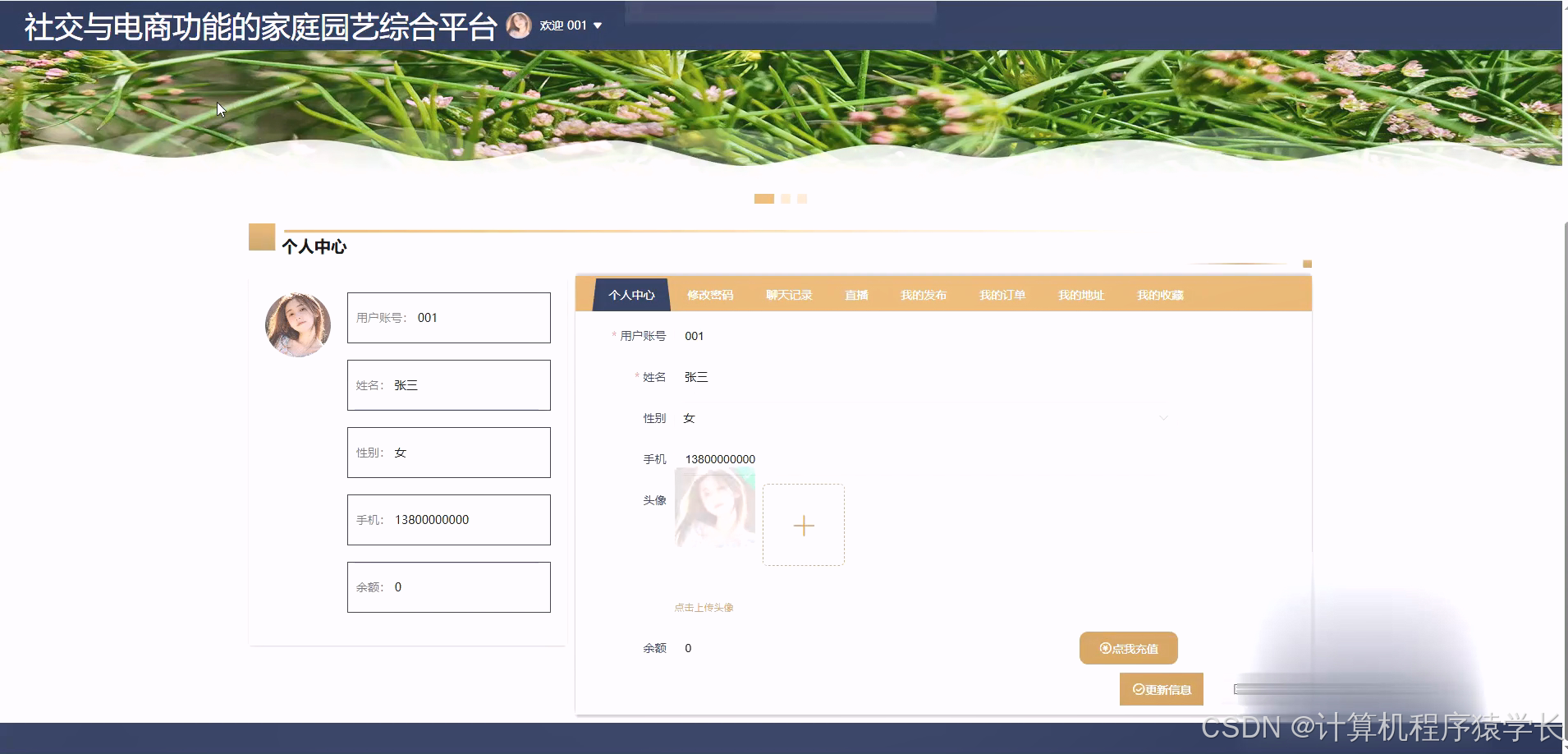Image resolution: width=1568 pixels, height=754 pixels.
Task: Switch to the 修改密码 tab
Action: pos(709,295)
